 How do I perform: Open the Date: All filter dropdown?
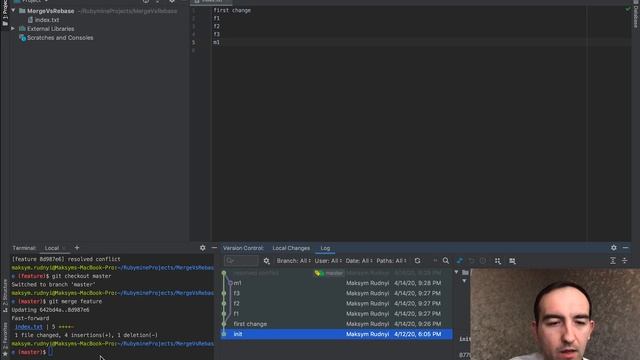click(x=359, y=261)
